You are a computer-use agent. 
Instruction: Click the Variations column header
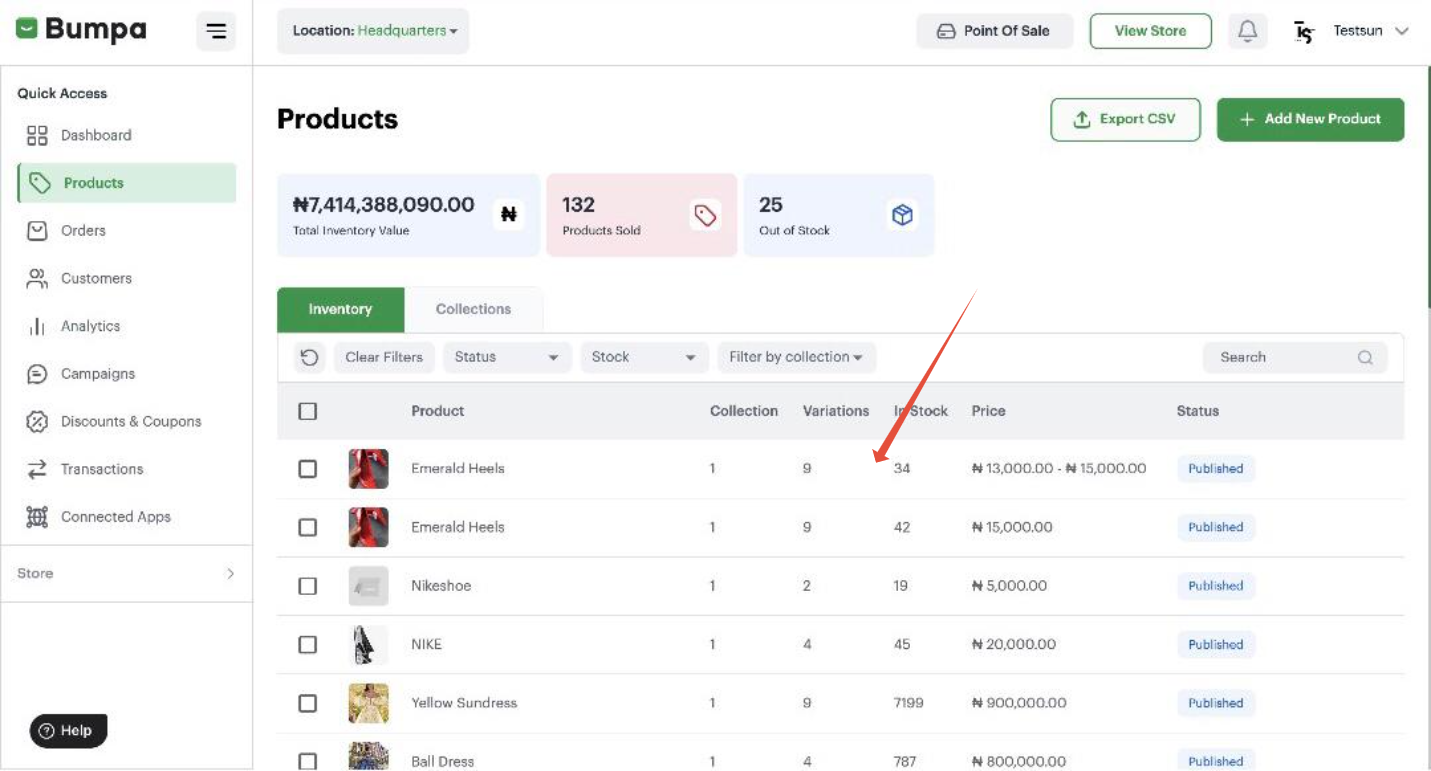(x=836, y=411)
